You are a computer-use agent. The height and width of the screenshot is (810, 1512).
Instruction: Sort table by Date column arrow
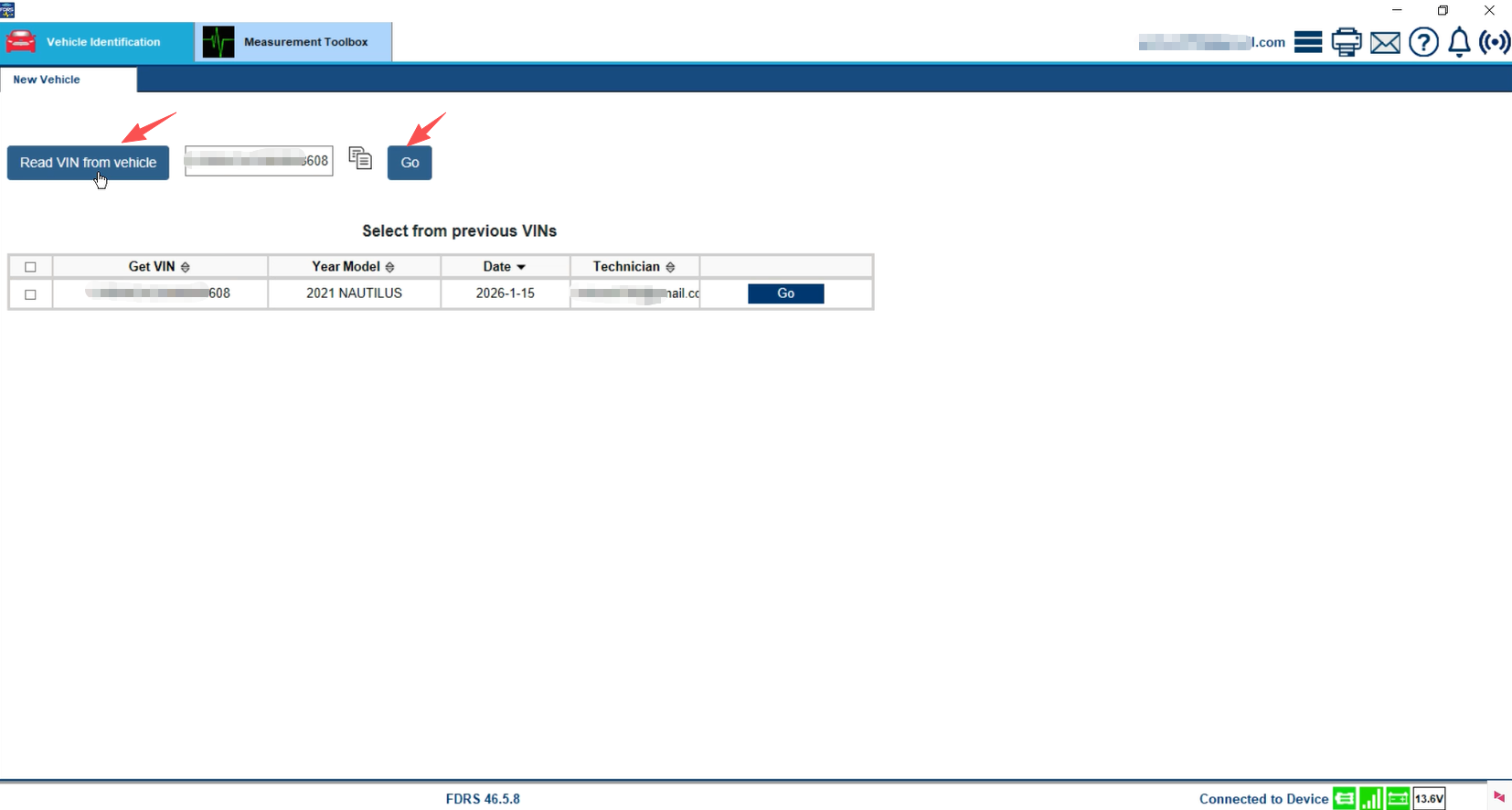521,267
